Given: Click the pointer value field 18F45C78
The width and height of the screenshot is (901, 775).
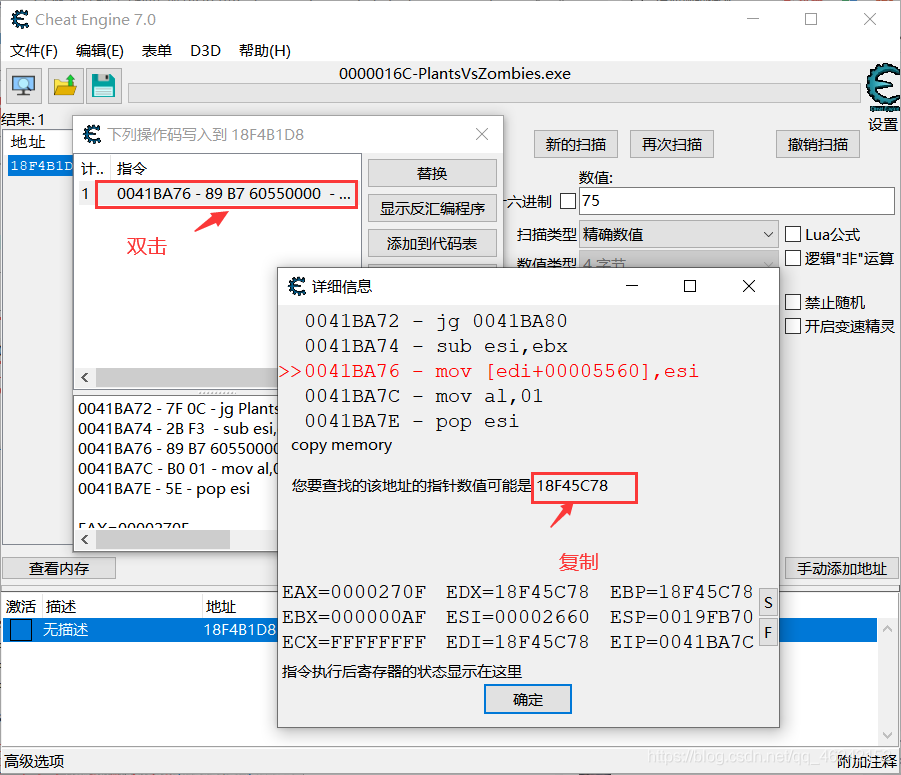Looking at the screenshot, I should click(x=584, y=487).
